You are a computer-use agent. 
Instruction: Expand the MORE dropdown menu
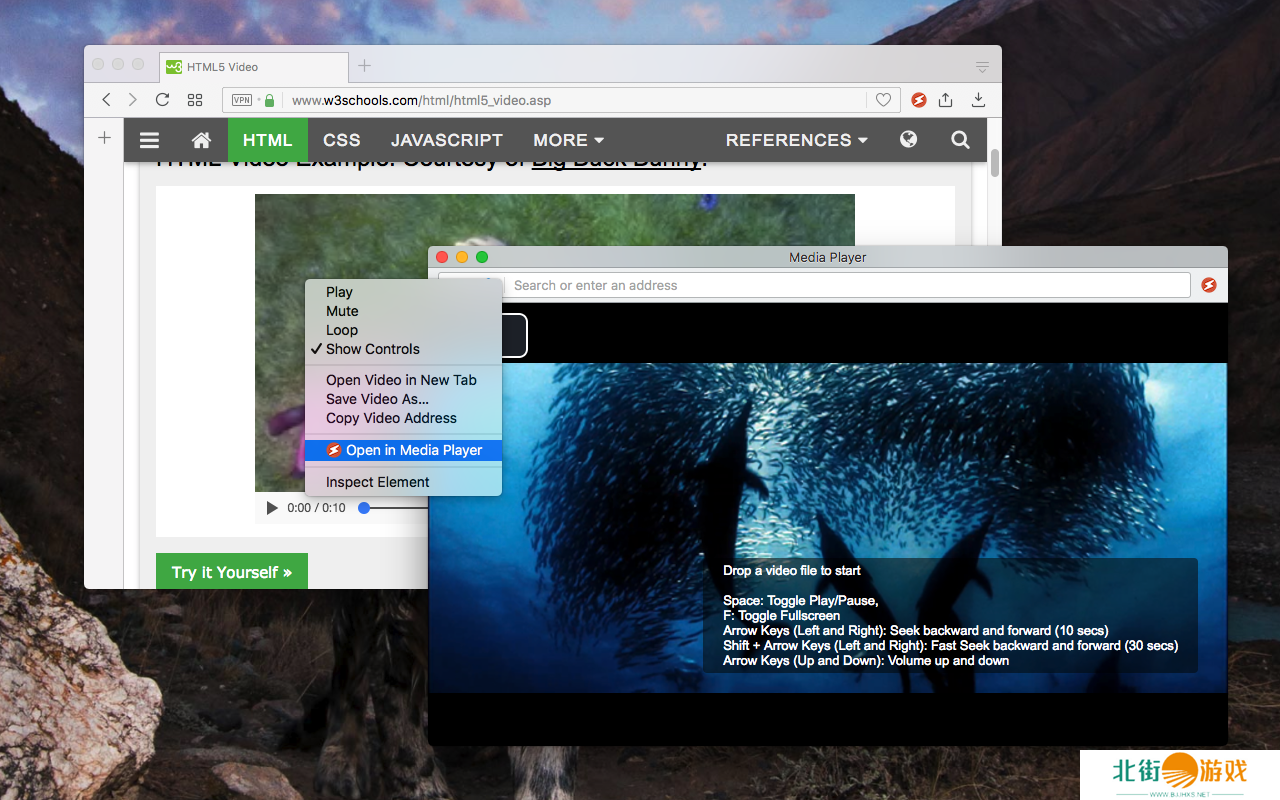pos(568,140)
